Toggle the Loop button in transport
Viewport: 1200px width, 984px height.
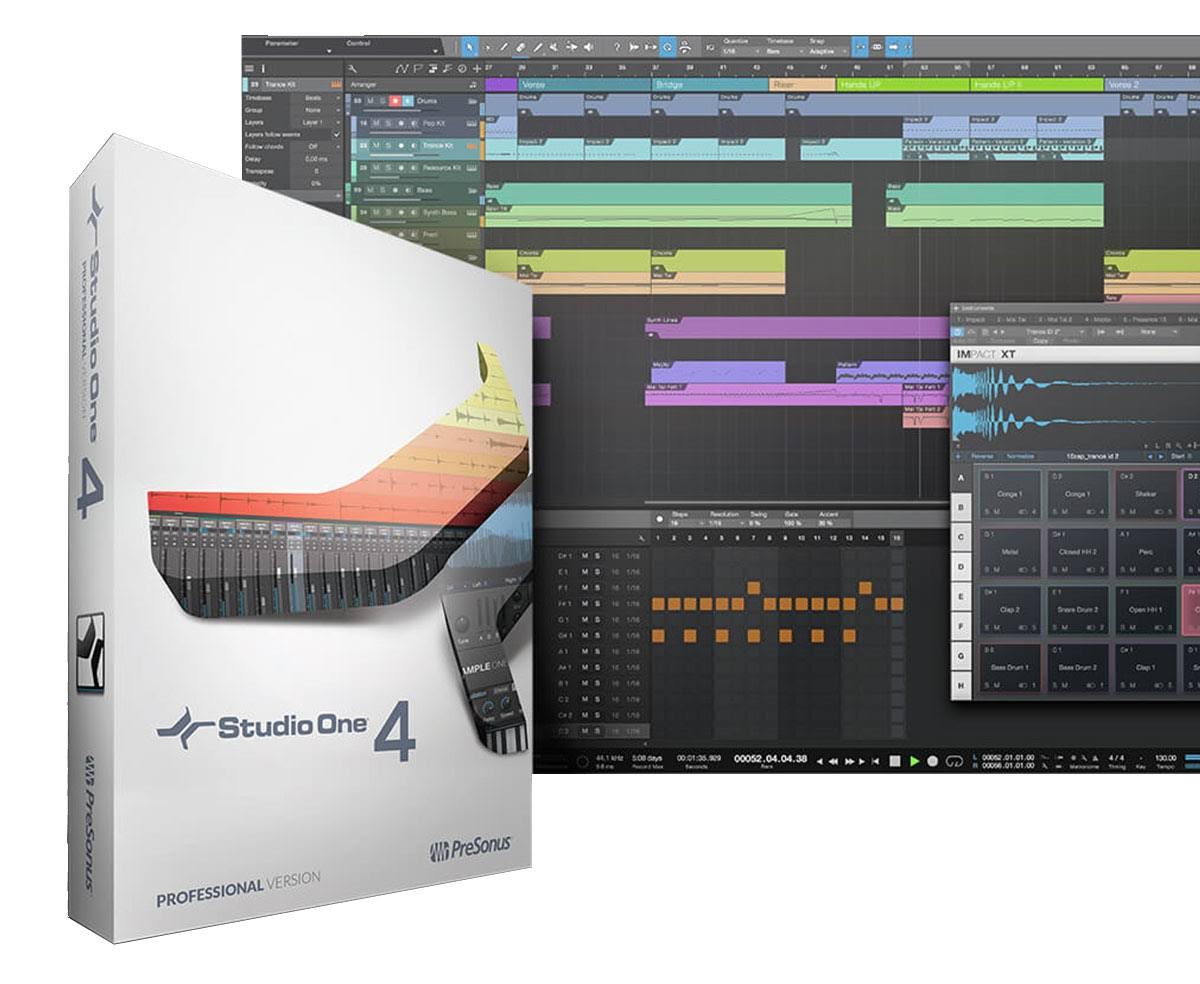[953, 761]
